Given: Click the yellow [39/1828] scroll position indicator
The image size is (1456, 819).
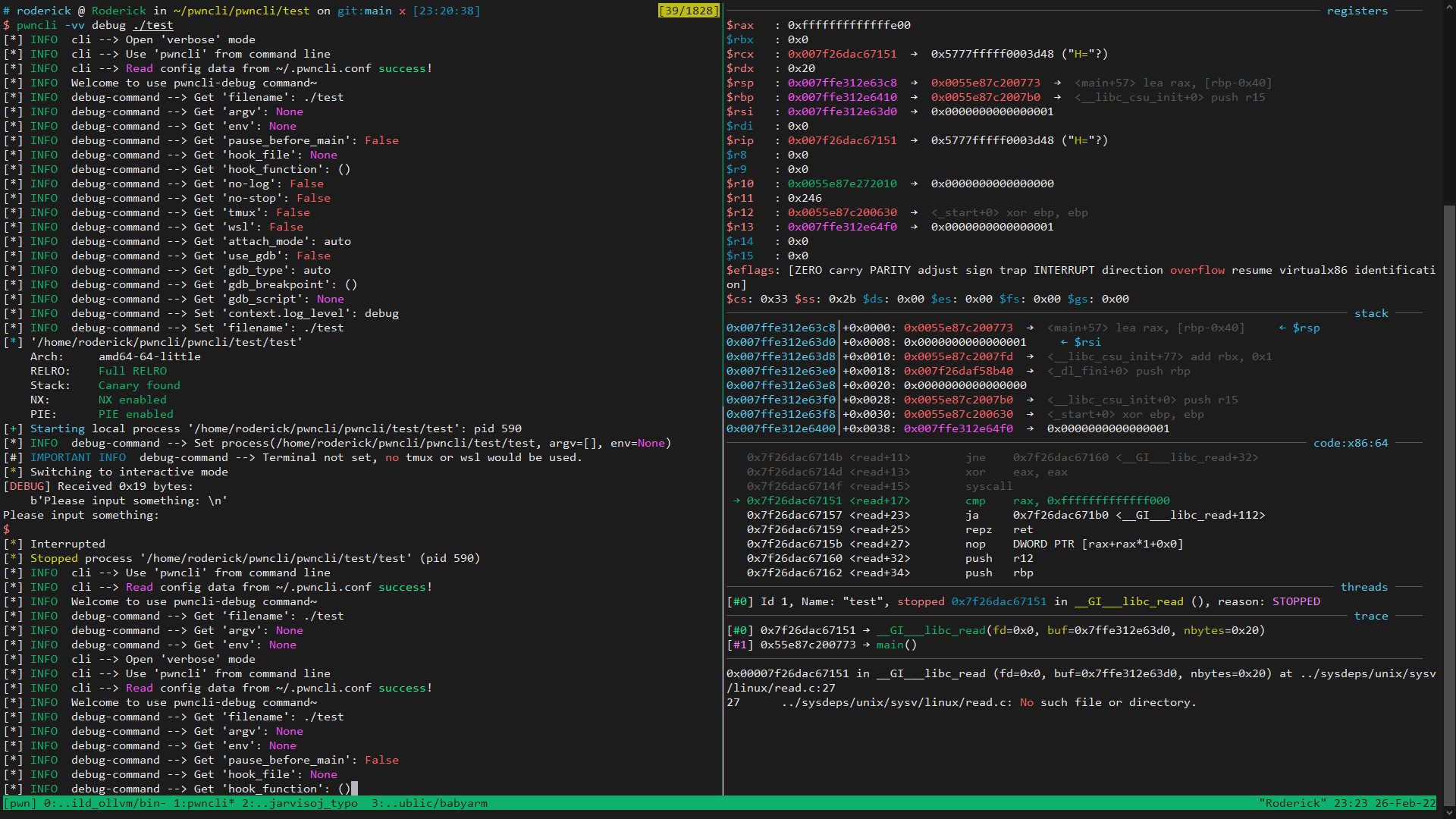Looking at the screenshot, I should click(689, 11).
